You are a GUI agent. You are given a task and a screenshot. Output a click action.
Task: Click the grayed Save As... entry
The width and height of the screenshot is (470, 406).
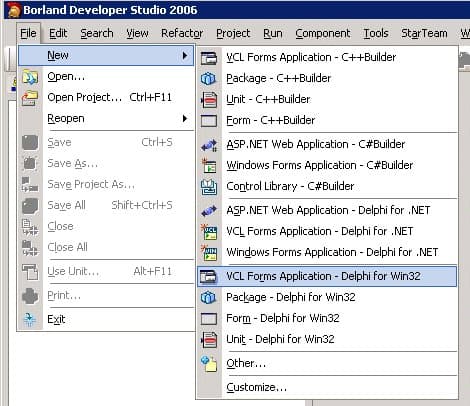106,163
